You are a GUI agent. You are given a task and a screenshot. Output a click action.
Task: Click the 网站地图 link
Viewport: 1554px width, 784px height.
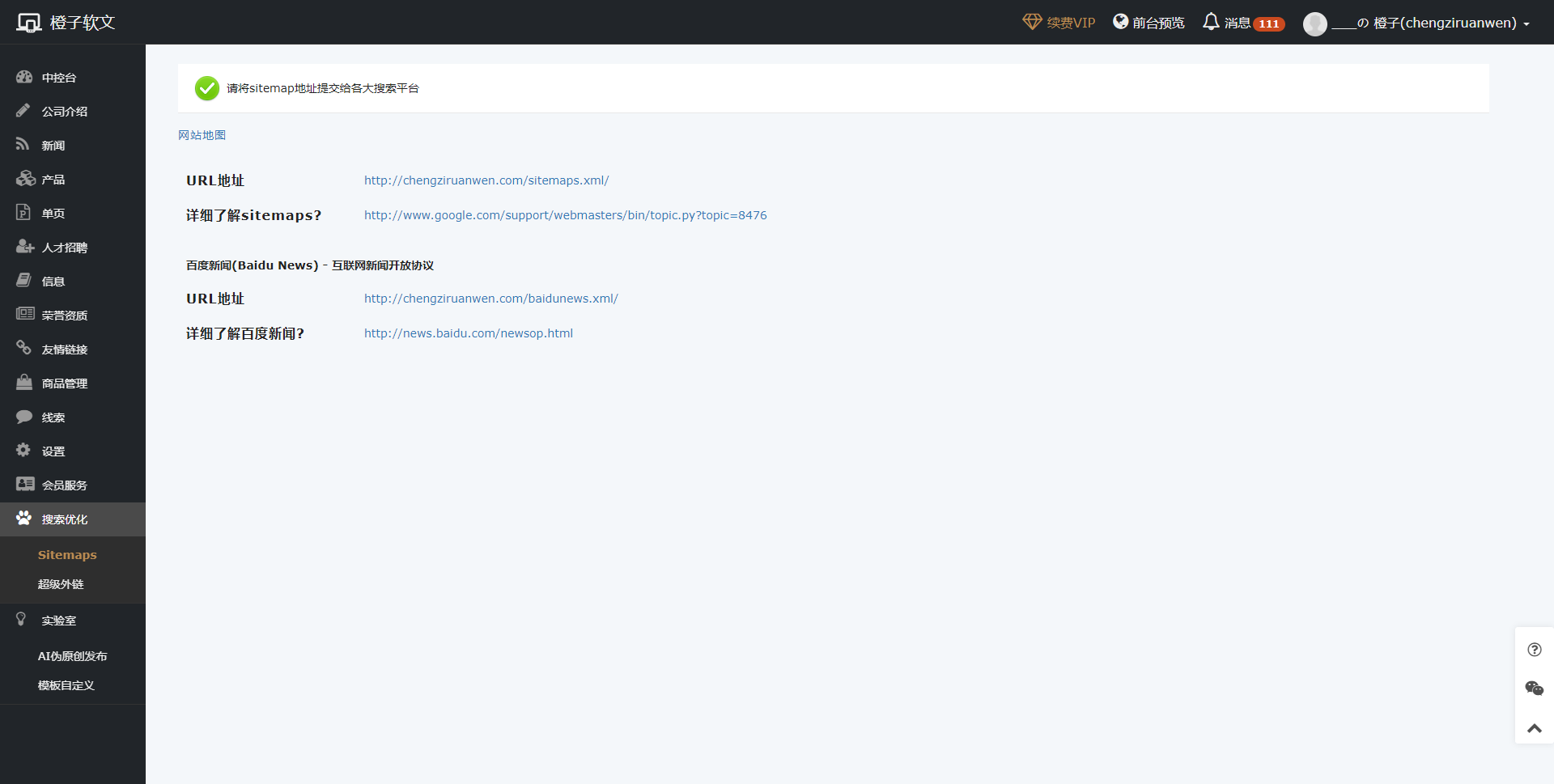202,135
